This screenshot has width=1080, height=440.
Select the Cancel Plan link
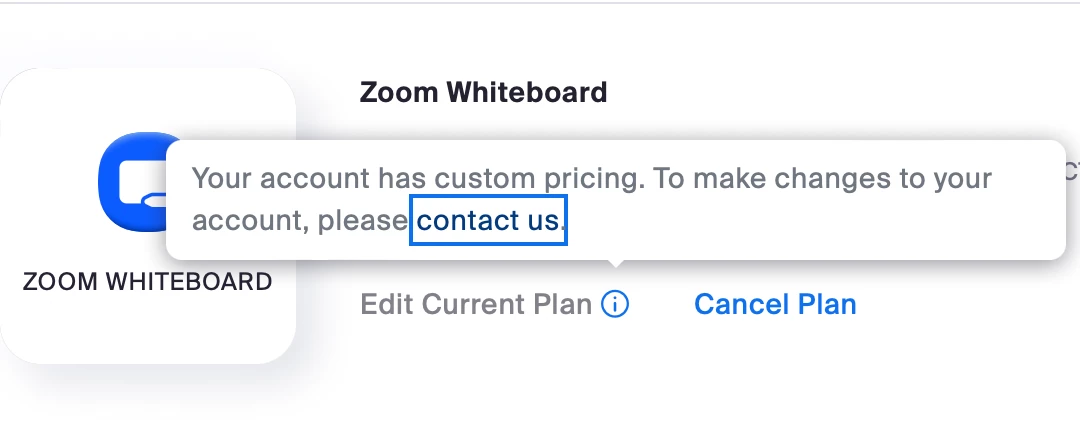[775, 304]
